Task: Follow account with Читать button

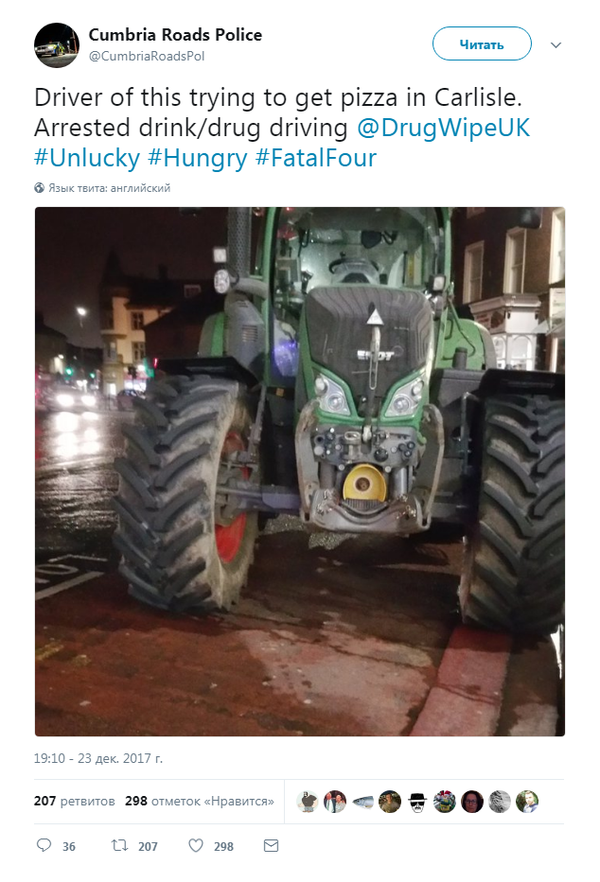Action: pyautogui.click(x=481, y=44)
